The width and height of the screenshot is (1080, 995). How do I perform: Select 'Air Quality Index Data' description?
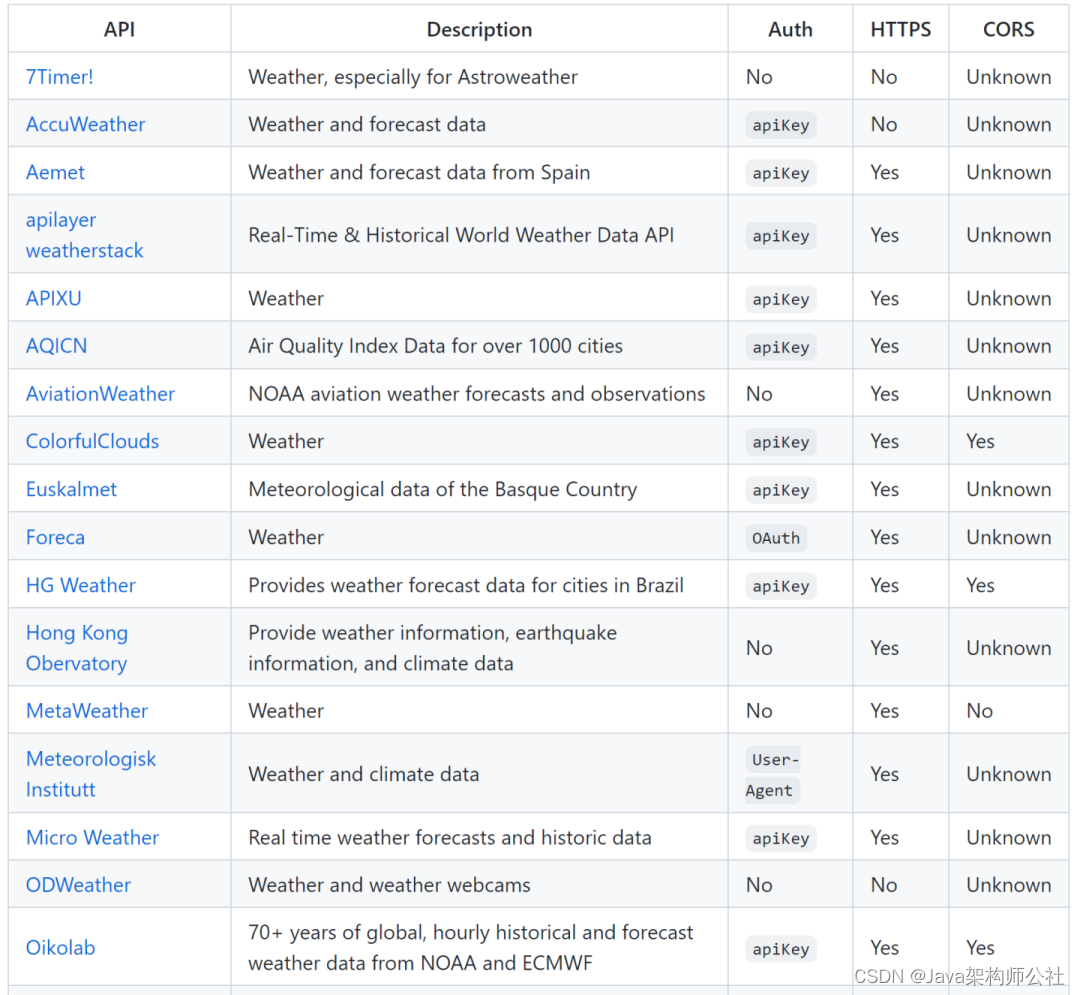click(x=435, y=346)
